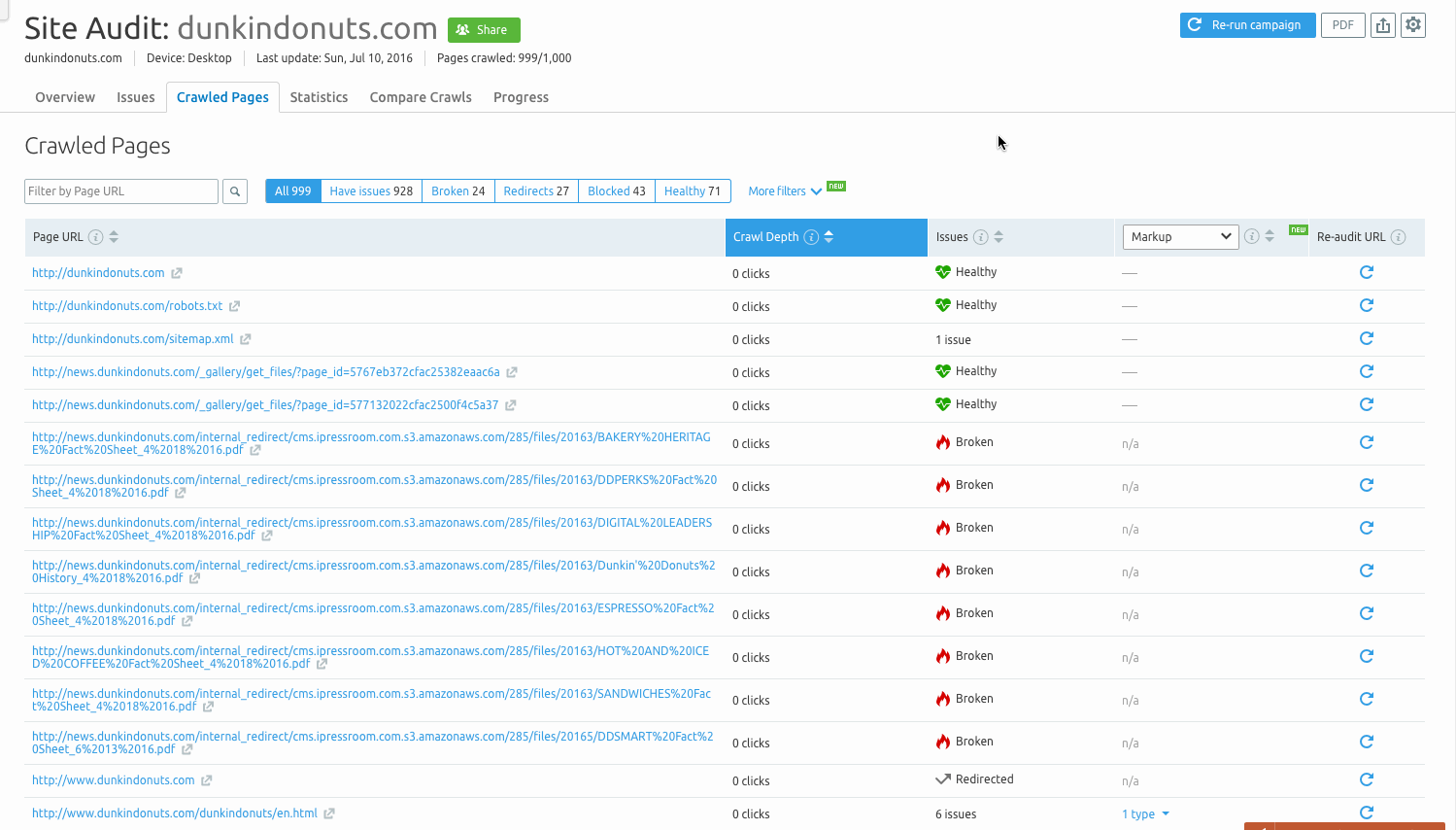The width and height of the screenshot is (1456, 830).
Task: Re-audit the en.html row
Action: (x=1367, y=813)
